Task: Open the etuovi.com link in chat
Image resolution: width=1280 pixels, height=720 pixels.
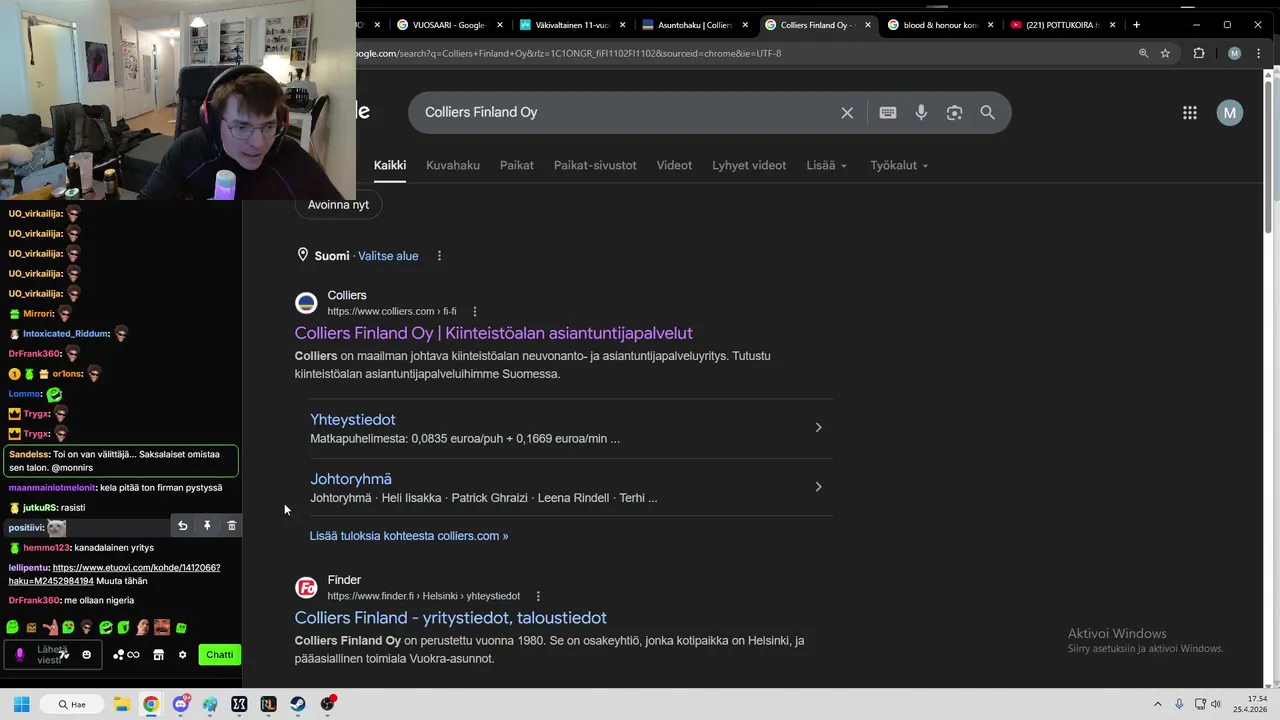Action: click(114, 574)
